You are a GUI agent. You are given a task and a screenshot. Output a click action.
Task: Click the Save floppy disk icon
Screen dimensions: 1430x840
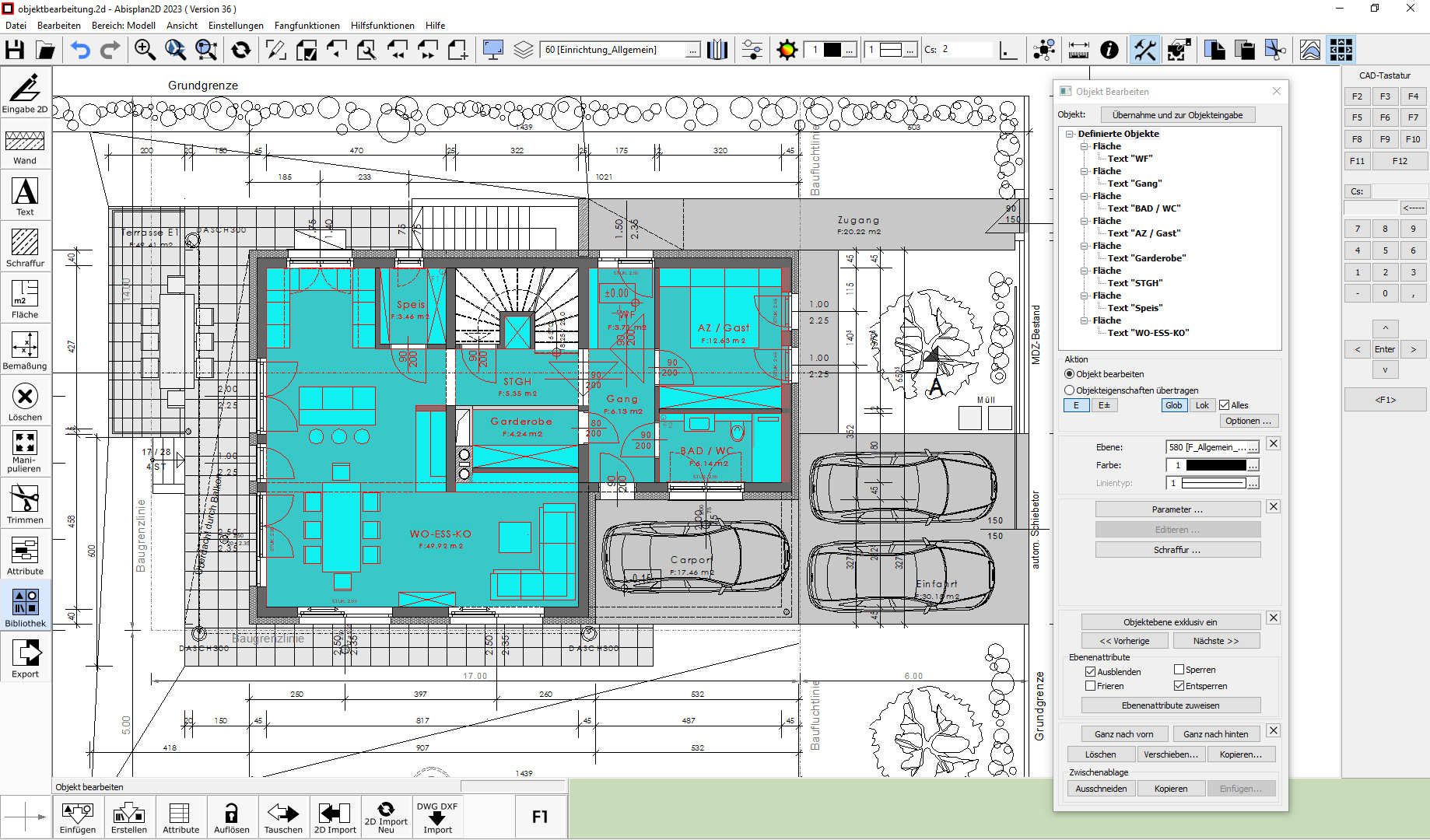(15, 50)
